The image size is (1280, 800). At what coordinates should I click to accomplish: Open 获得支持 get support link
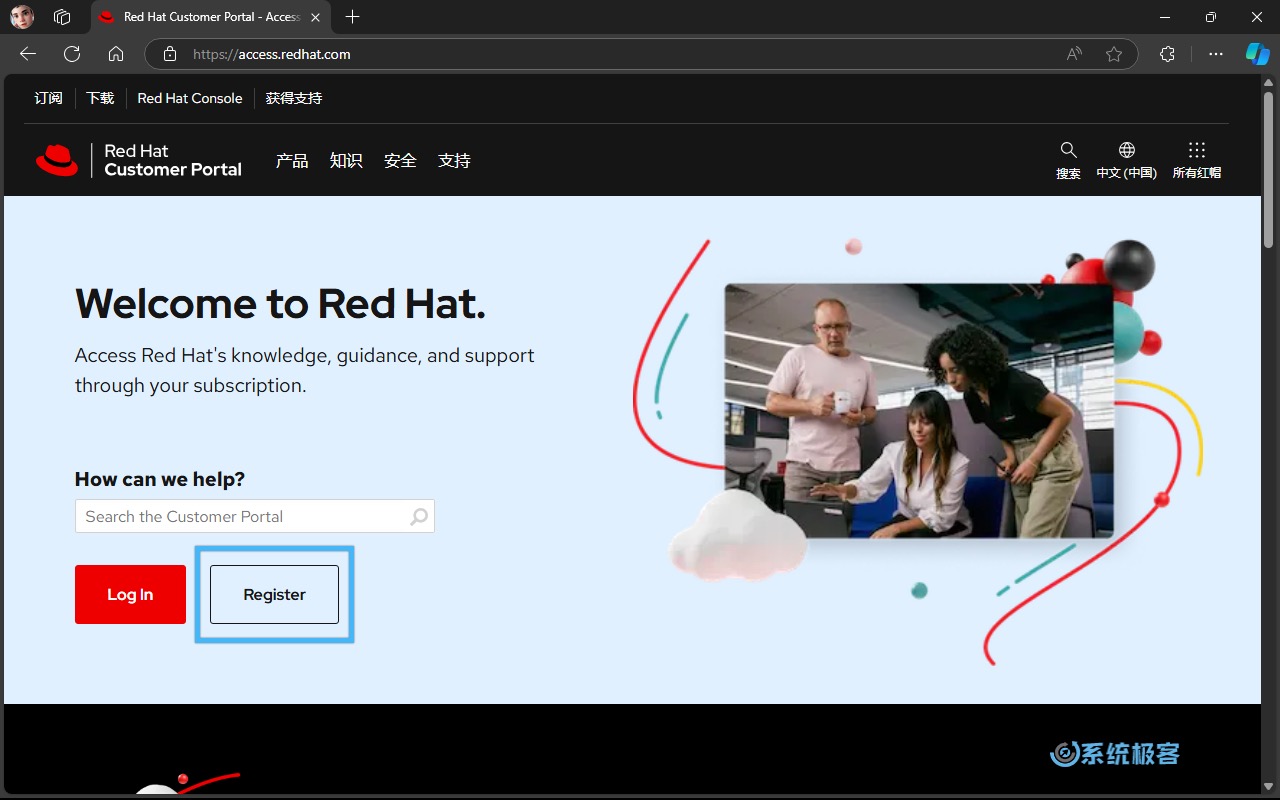tap(294, 98)
